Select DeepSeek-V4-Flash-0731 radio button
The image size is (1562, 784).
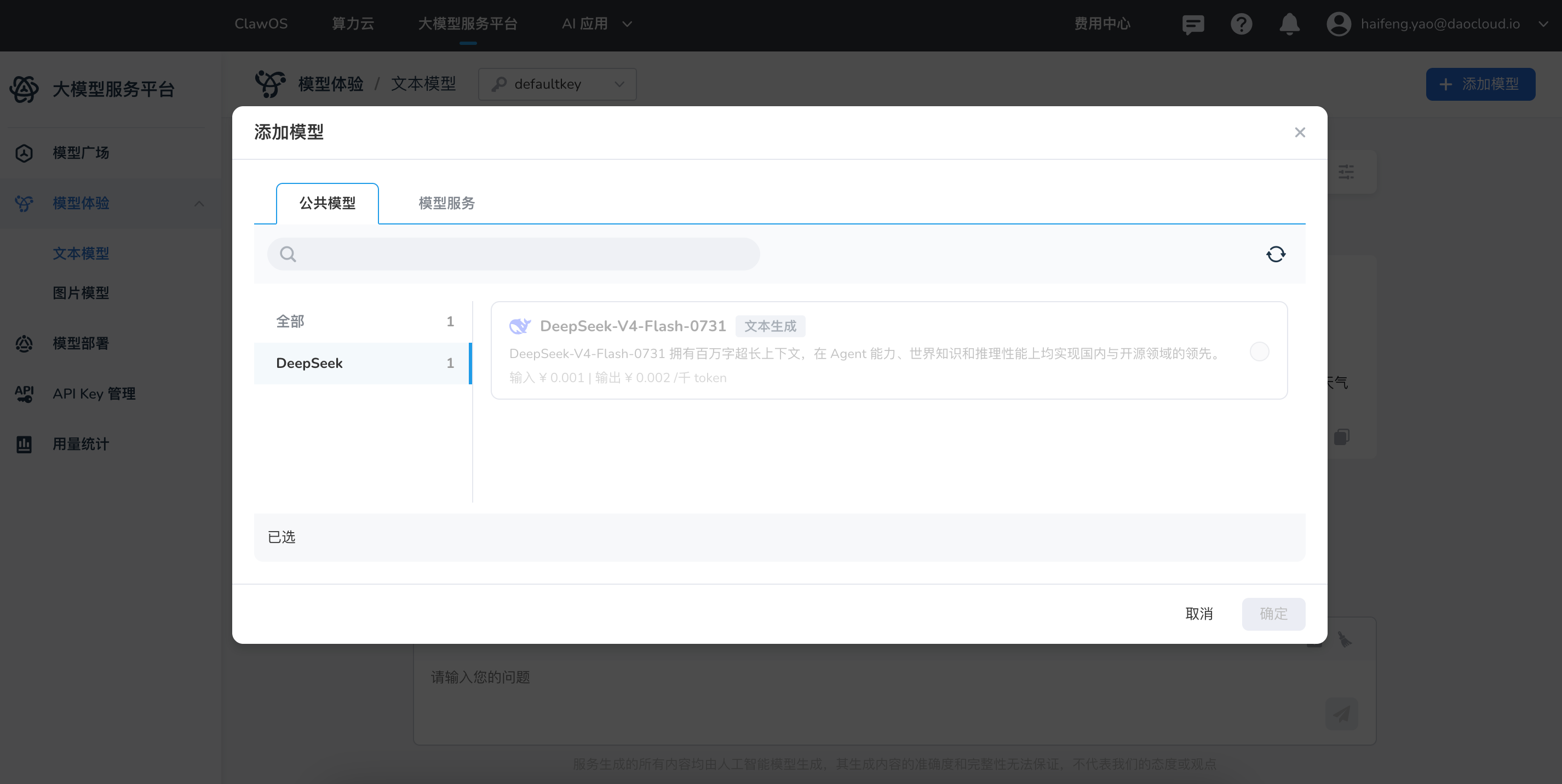[x=1260, y=351]
